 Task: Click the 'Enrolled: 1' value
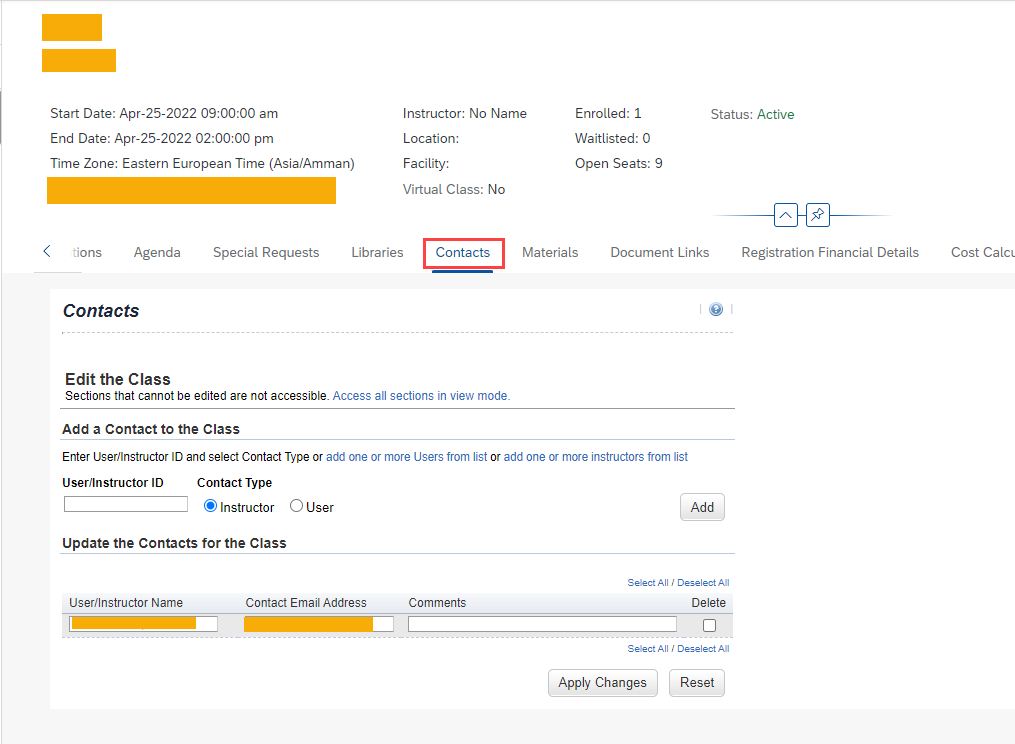(x=608, y=113)
